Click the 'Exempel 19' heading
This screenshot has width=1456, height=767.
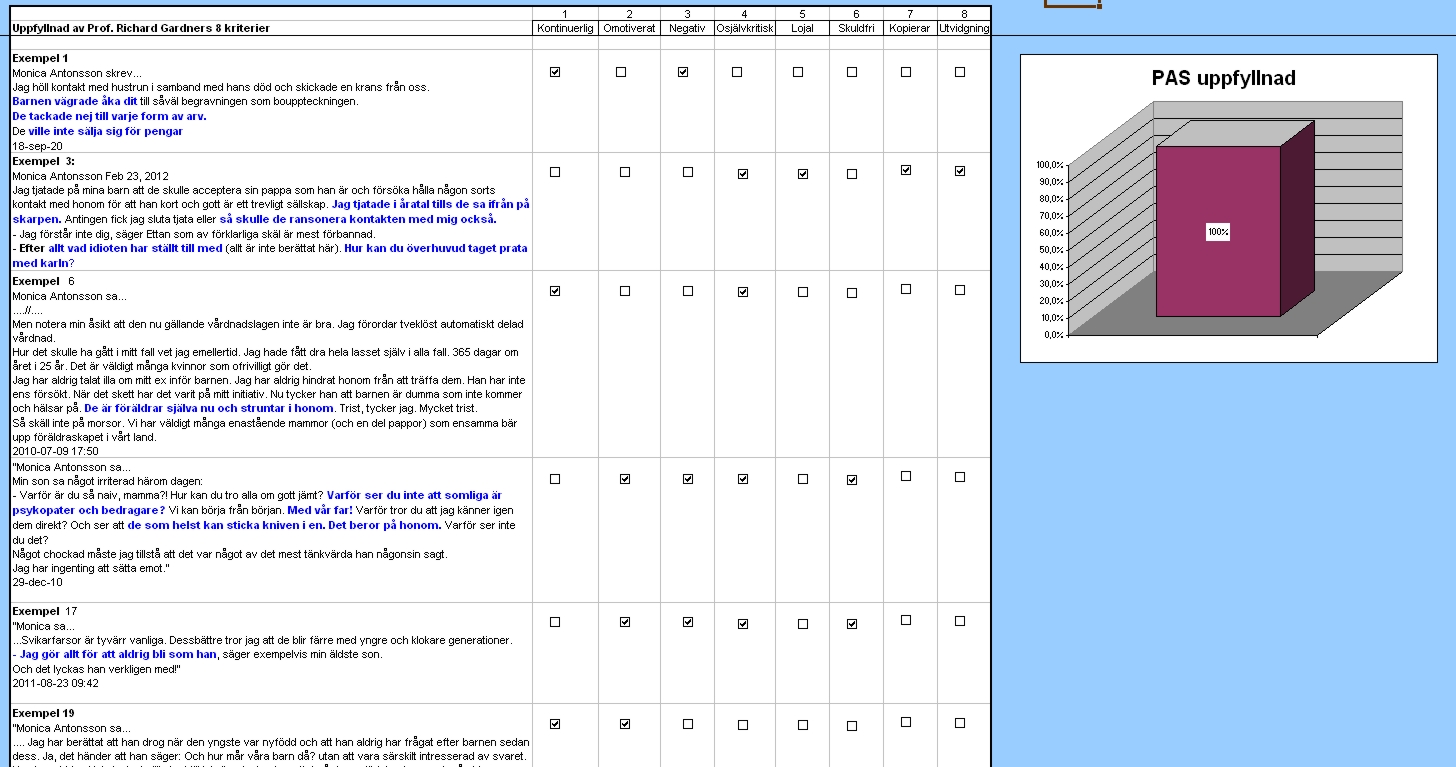tap(43, 713)
